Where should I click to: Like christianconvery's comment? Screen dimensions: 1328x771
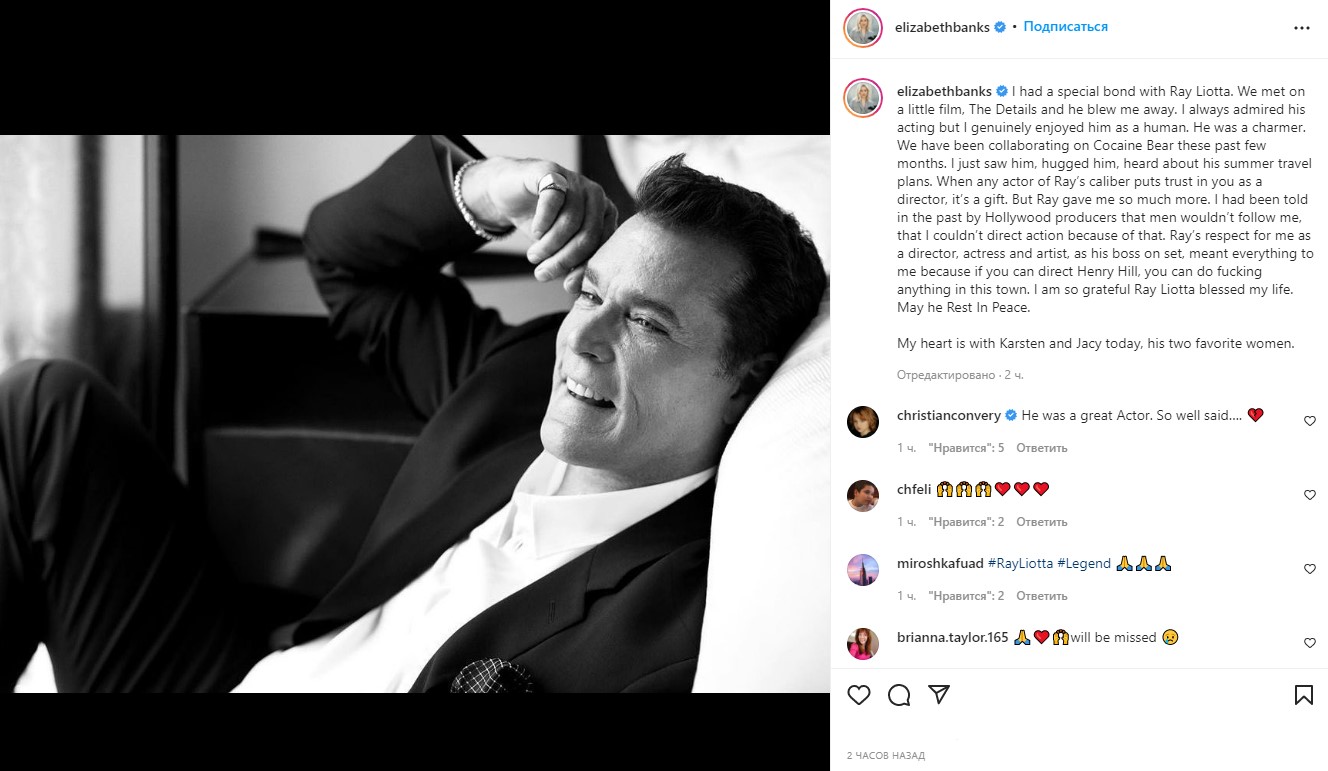[x=1310, y=421]
